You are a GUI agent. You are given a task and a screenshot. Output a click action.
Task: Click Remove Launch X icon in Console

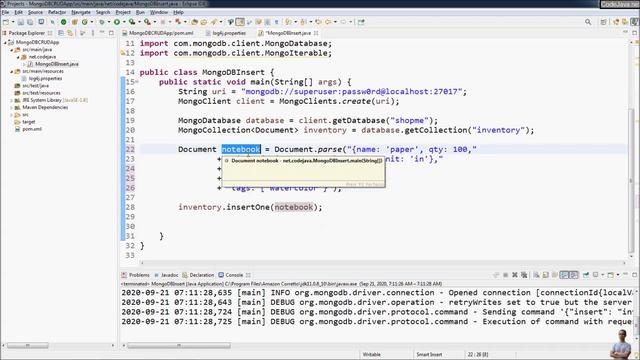(515, 275)
